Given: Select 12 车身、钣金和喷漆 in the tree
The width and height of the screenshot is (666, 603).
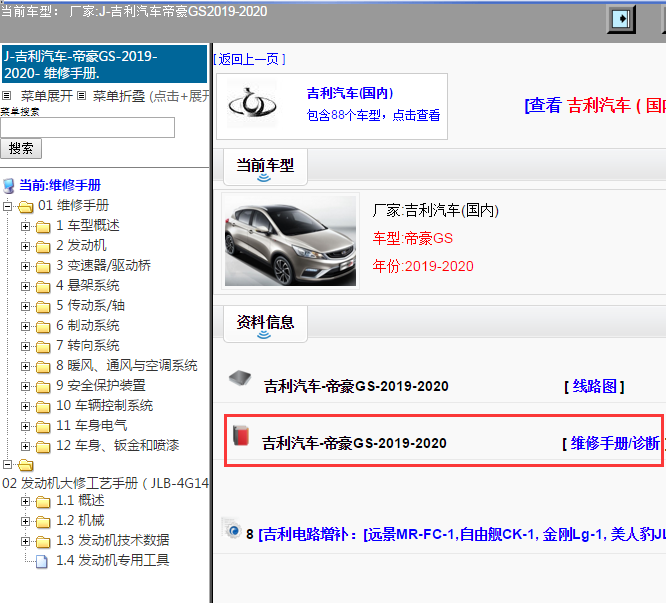Looking at the screenshot, I should (118, 445).
